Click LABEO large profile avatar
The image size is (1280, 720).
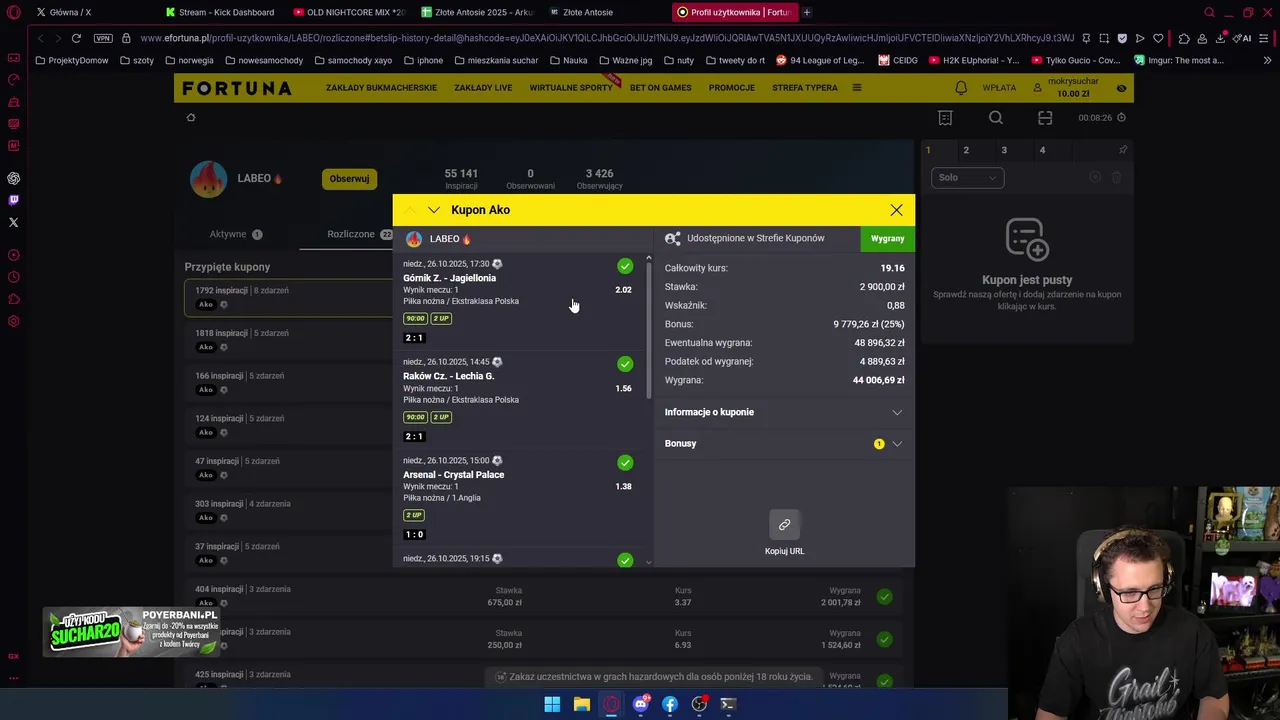208,179
